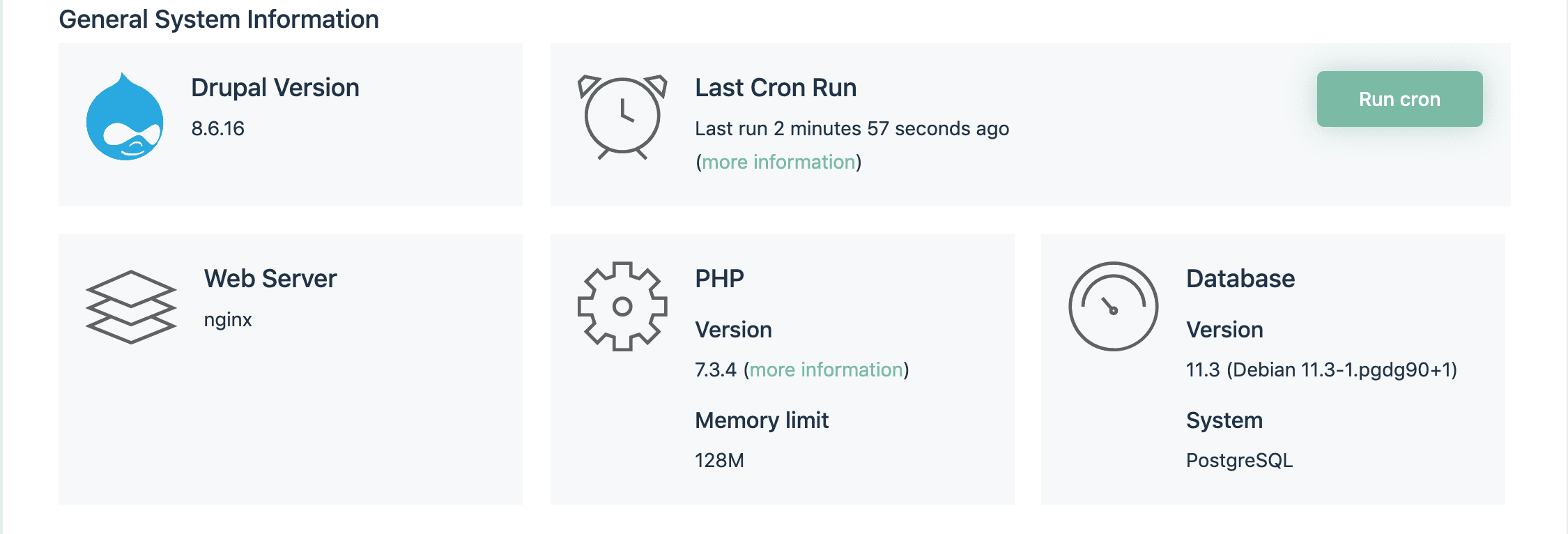Screen dimensions: 1568x534
Task: Click the PostgreSQL system value
Action: click(1240, 460)
